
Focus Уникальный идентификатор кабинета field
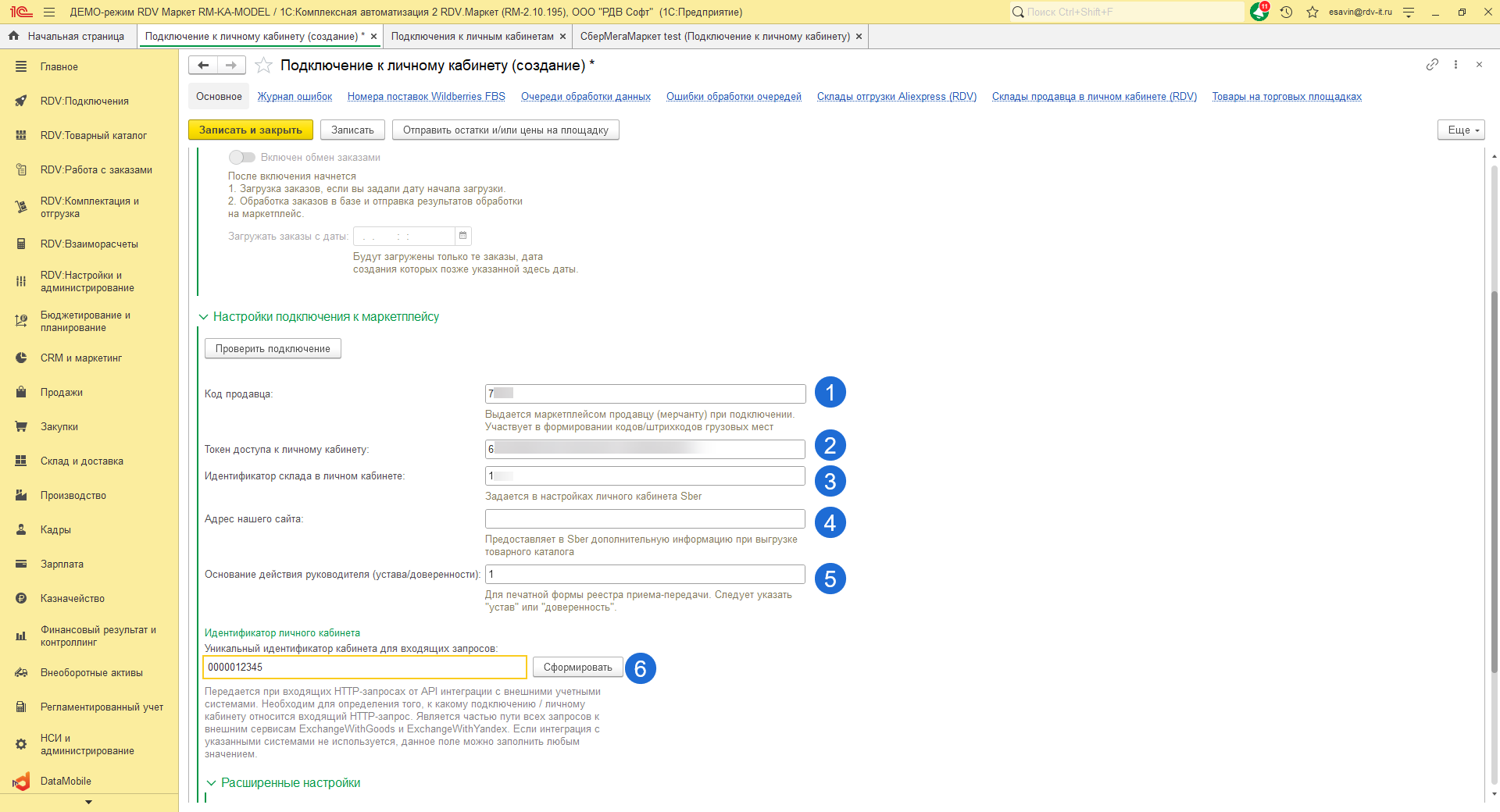click(x=365, y=668)
